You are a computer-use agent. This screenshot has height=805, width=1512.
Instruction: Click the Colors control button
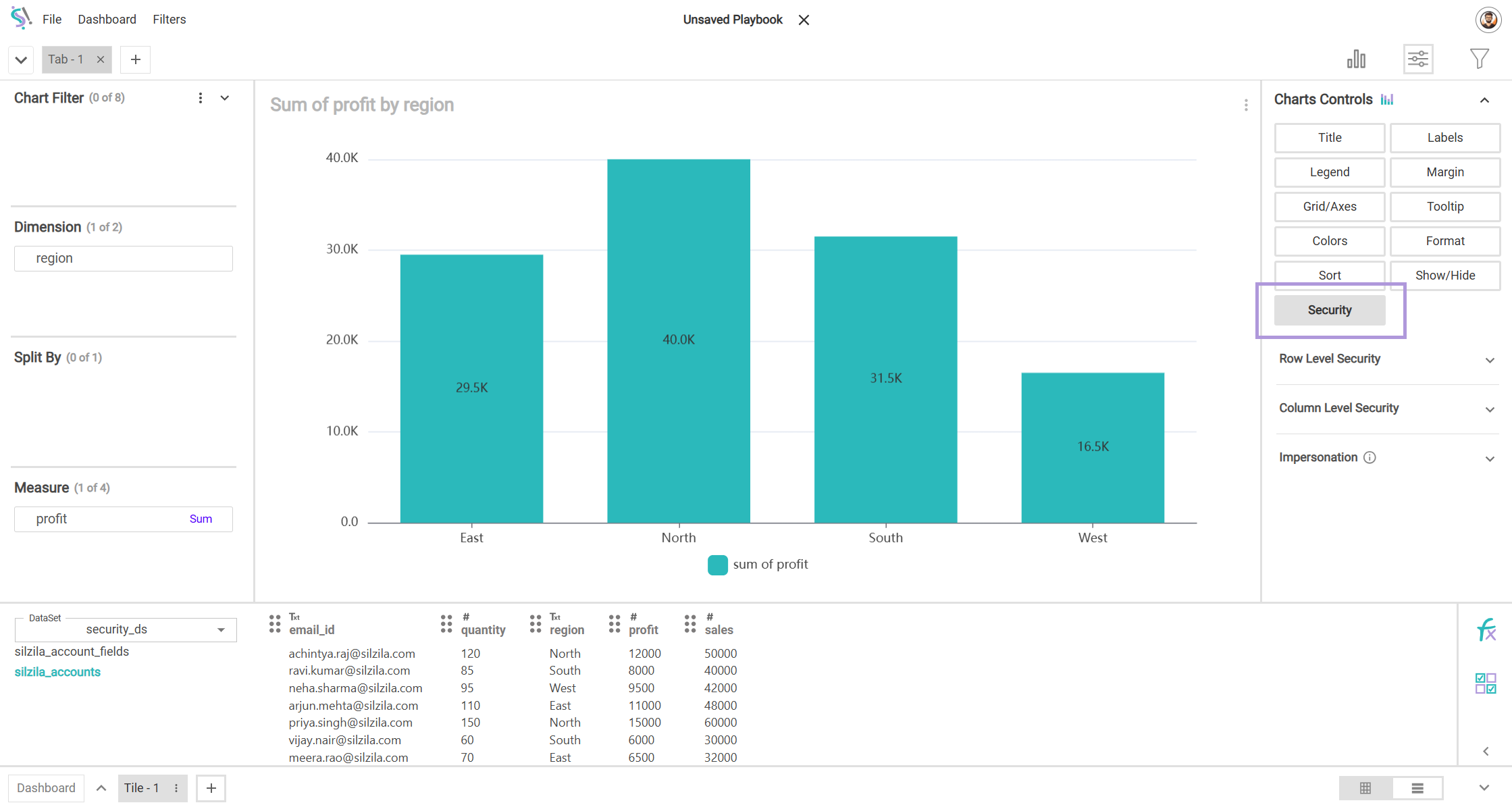[1329, 241]
